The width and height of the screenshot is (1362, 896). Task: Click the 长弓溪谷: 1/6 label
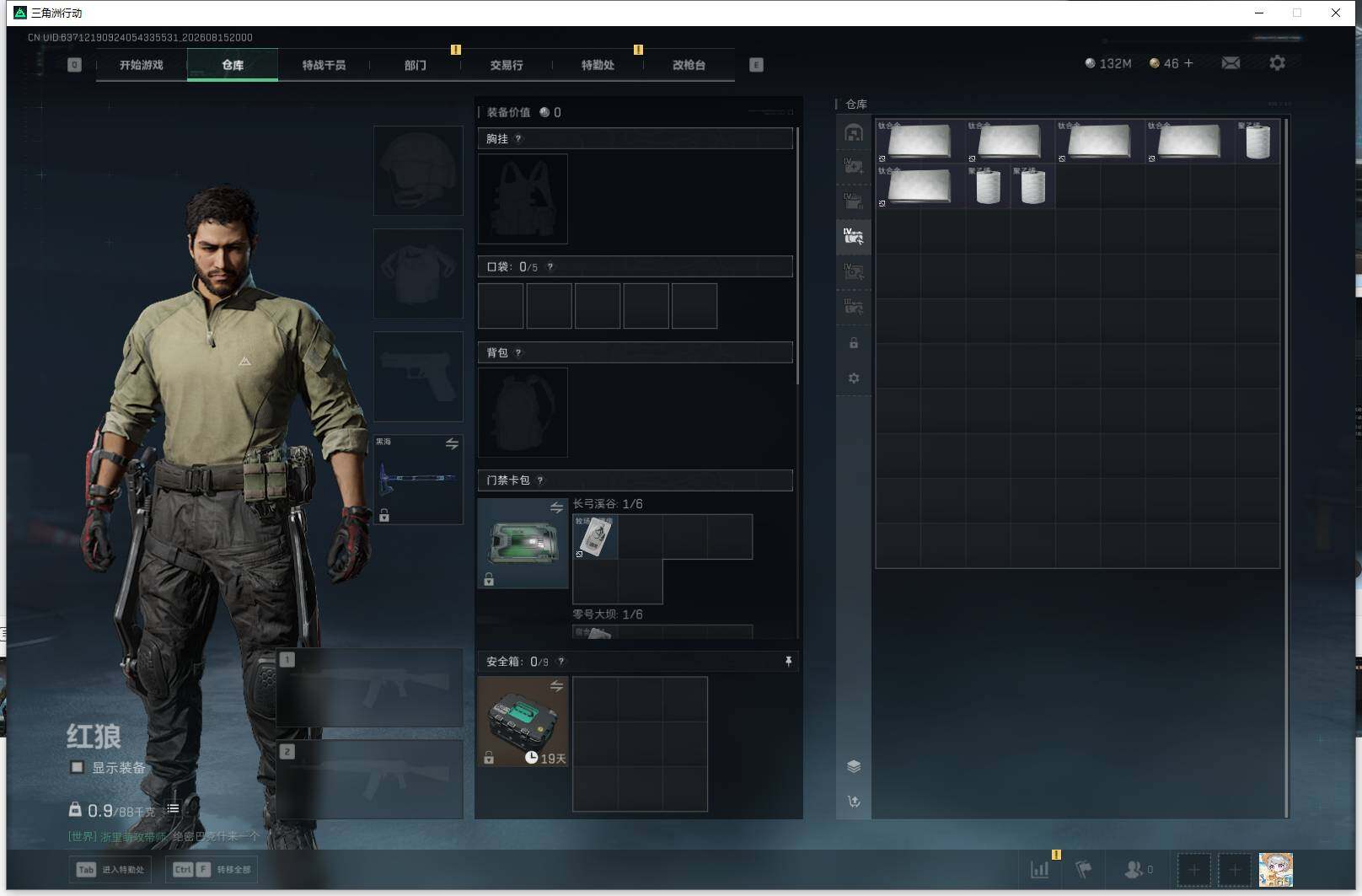[x=608, y=504]
